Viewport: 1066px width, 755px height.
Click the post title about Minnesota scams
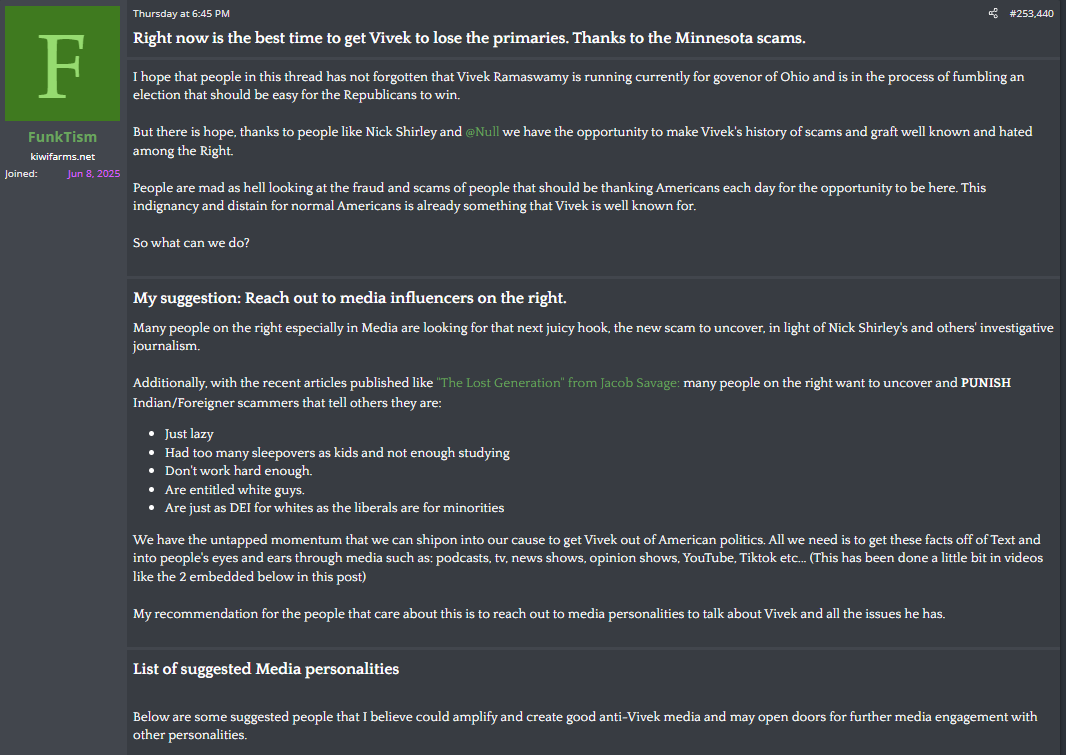pos(469,38)
